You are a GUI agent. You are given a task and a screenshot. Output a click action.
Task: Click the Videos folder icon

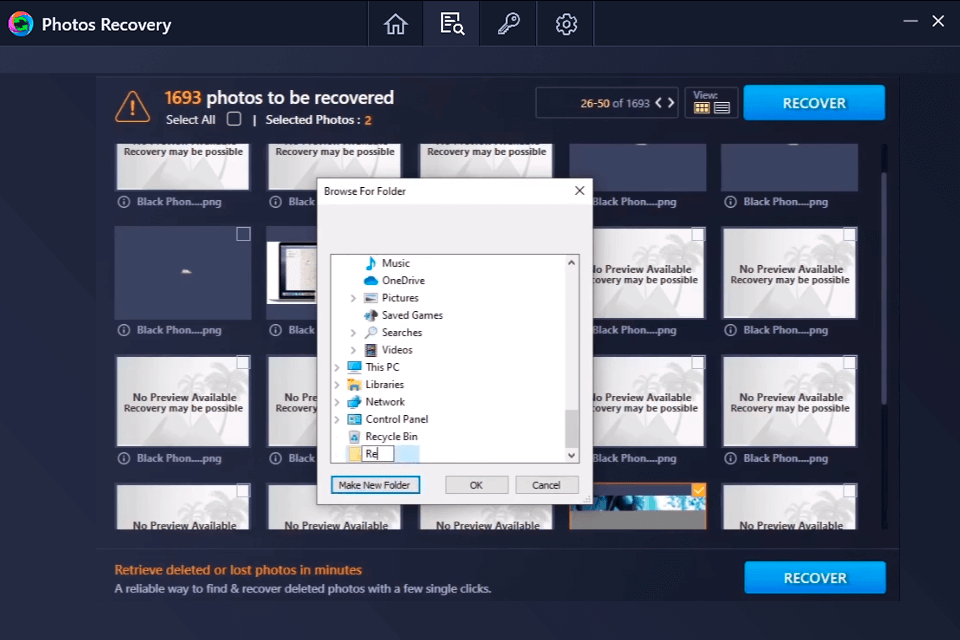tap(370, 350)
